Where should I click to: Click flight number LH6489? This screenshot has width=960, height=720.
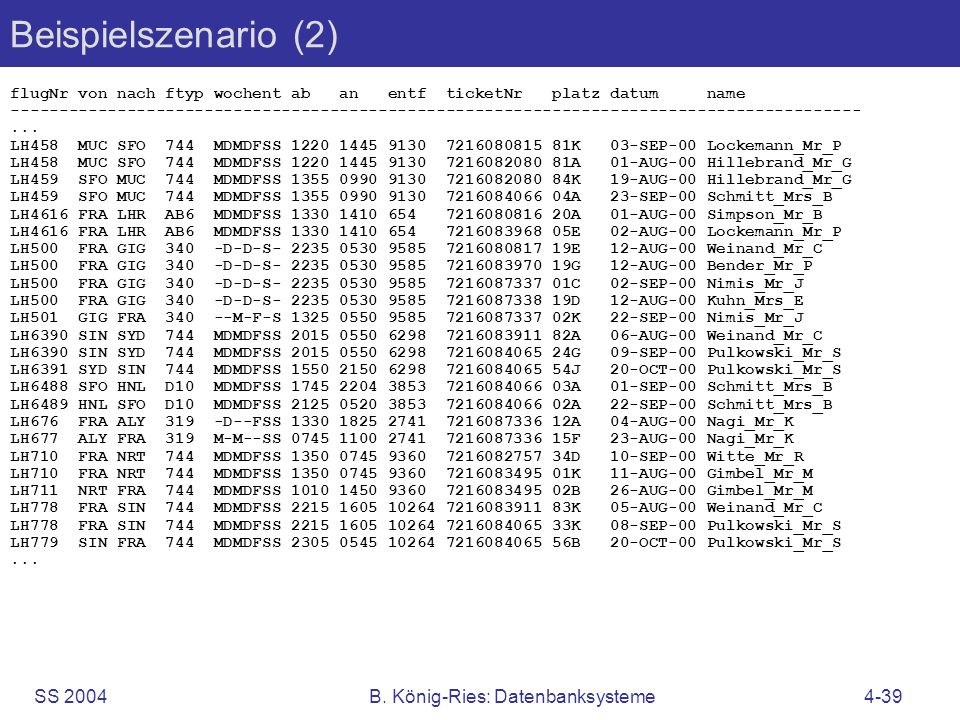pos(39,405)
